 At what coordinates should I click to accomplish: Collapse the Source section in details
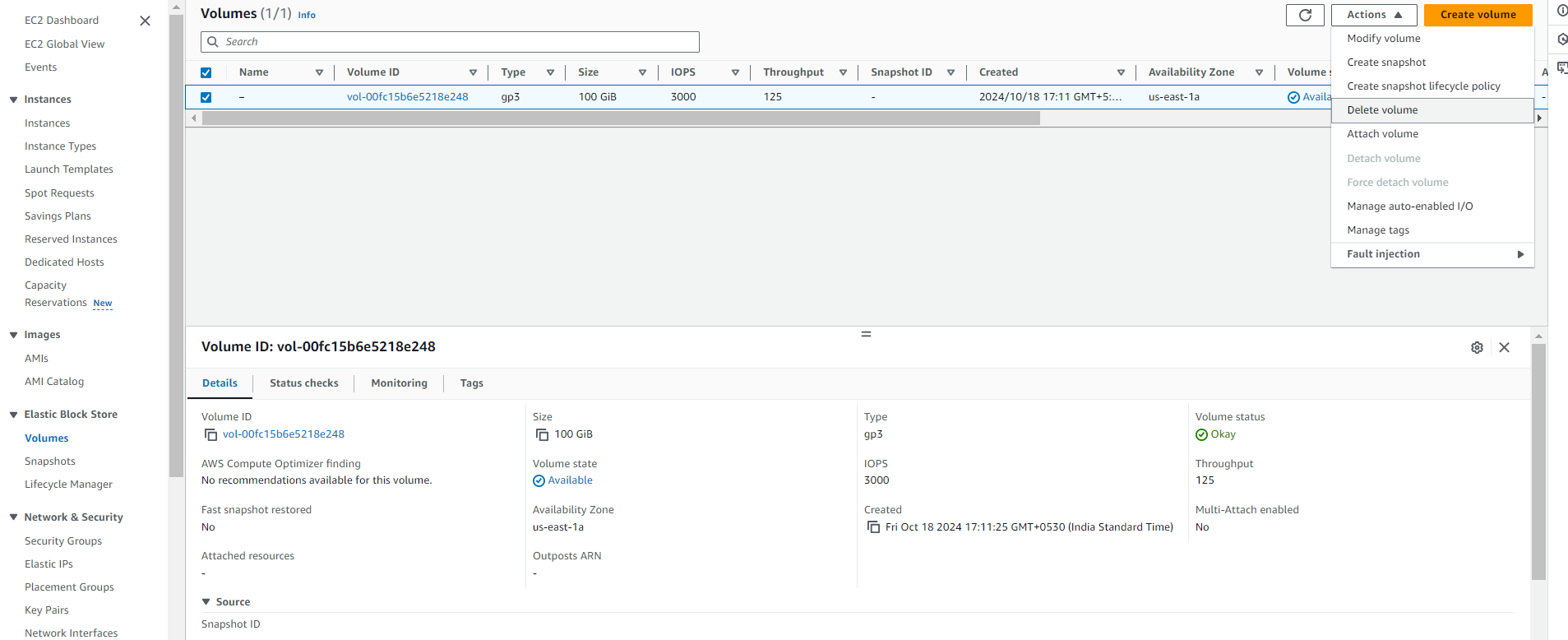point(206,602)
